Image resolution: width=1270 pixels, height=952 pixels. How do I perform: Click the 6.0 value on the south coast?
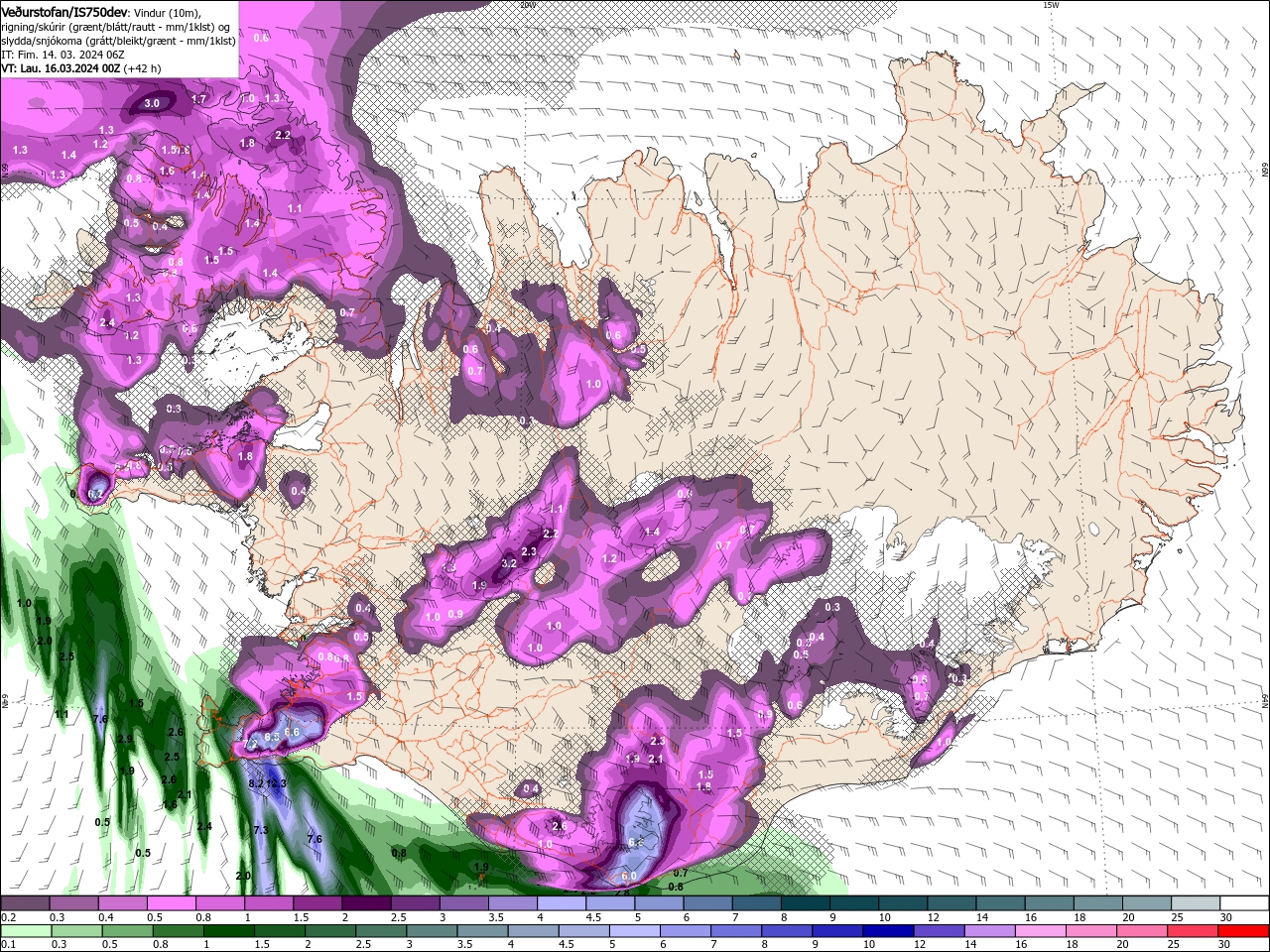629,877
